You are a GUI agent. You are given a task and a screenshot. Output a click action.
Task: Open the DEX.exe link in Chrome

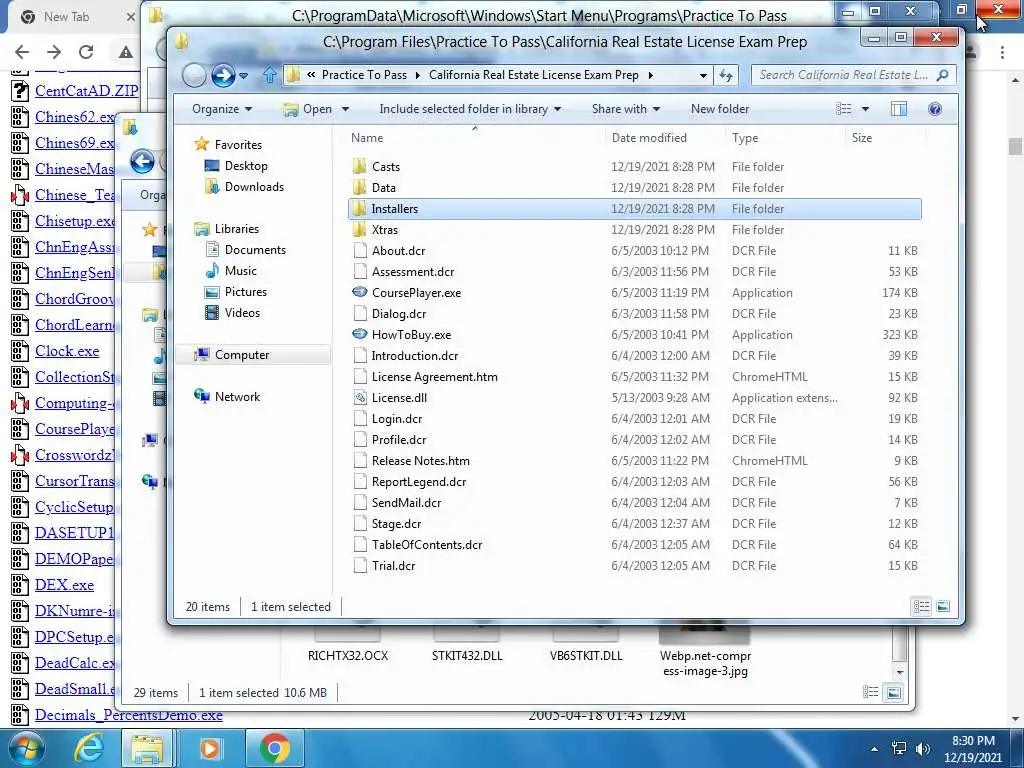pyautogui.click(x=64, y=585)
